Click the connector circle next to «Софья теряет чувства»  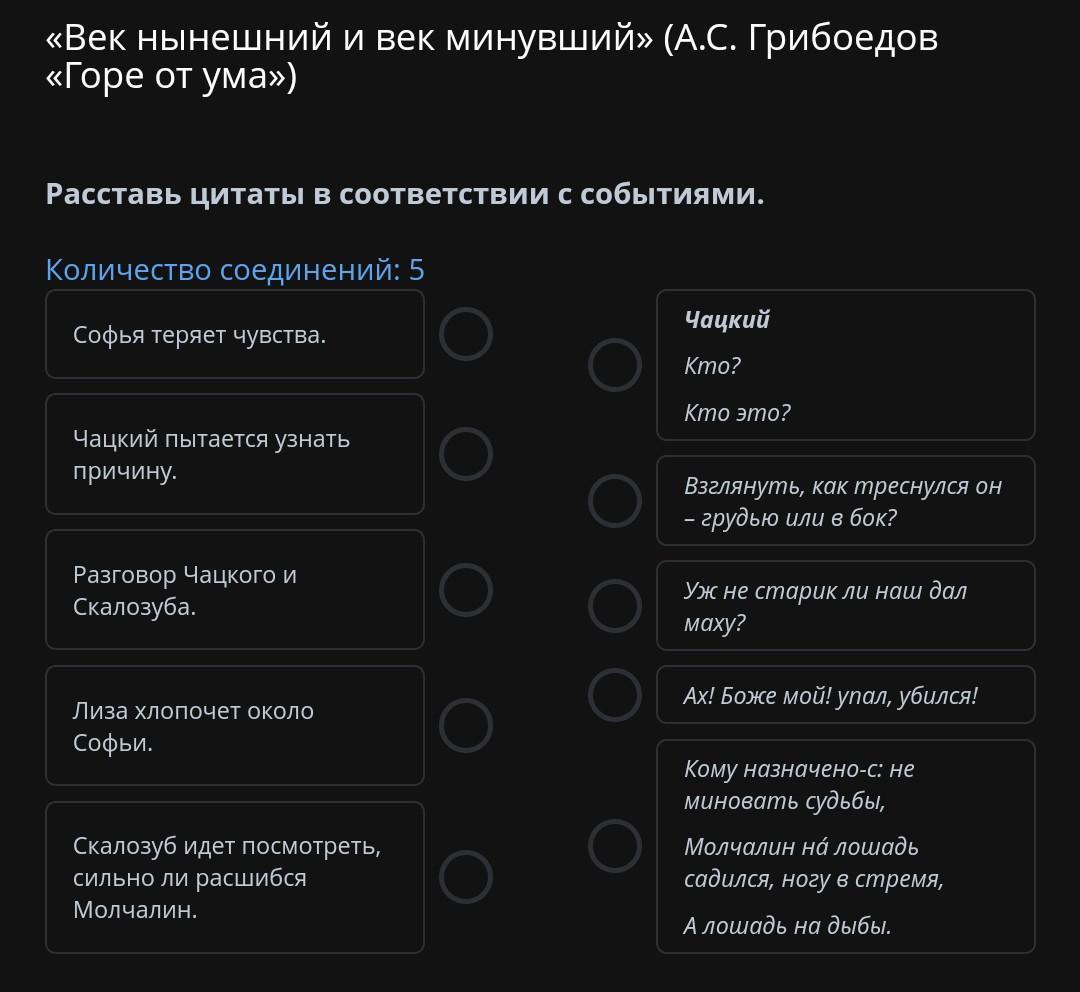click(x=466, y=334)
